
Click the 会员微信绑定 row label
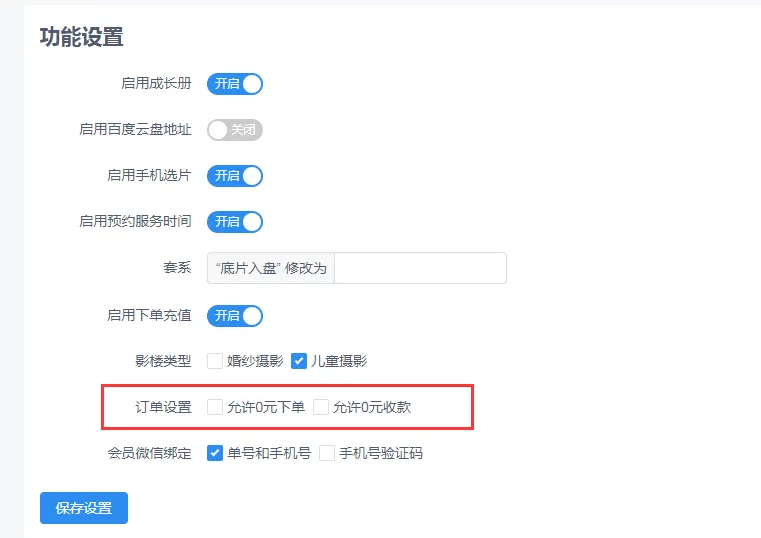pyautogui.click(x=149, y=453)
